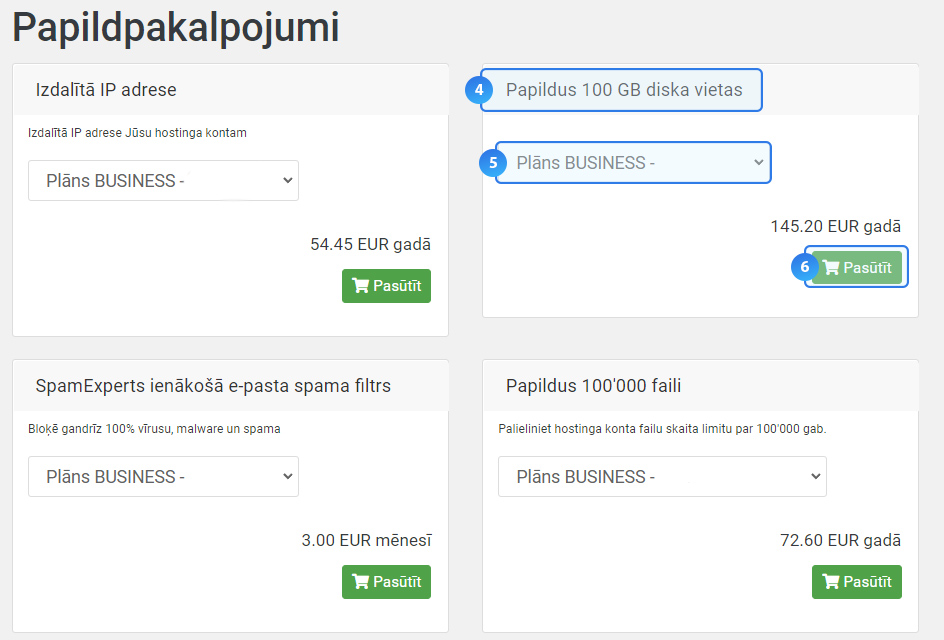Click the blue step 4 badge
The image size is (944, 640).
(480, 90)
